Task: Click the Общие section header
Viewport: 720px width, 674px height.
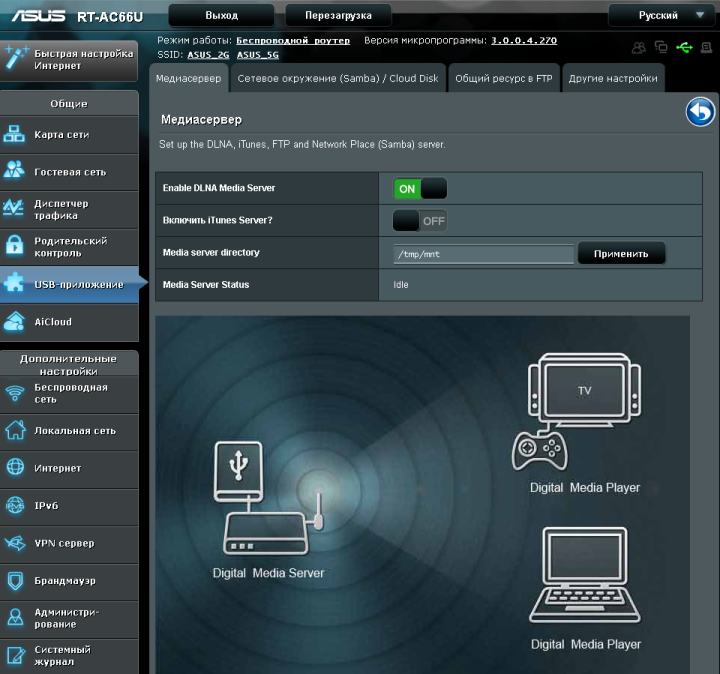Action: click(69, 104)
